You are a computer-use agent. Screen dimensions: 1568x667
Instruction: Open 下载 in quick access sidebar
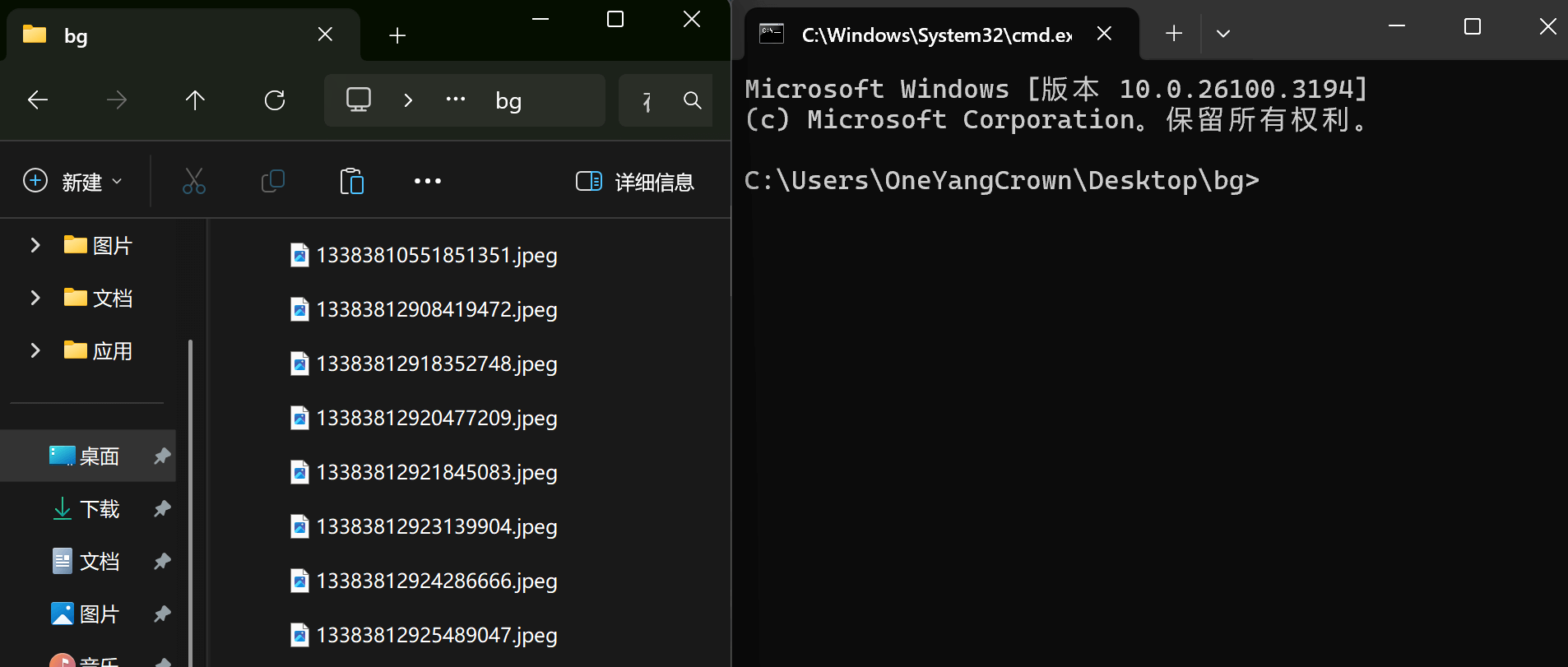[x=99, y=509]
